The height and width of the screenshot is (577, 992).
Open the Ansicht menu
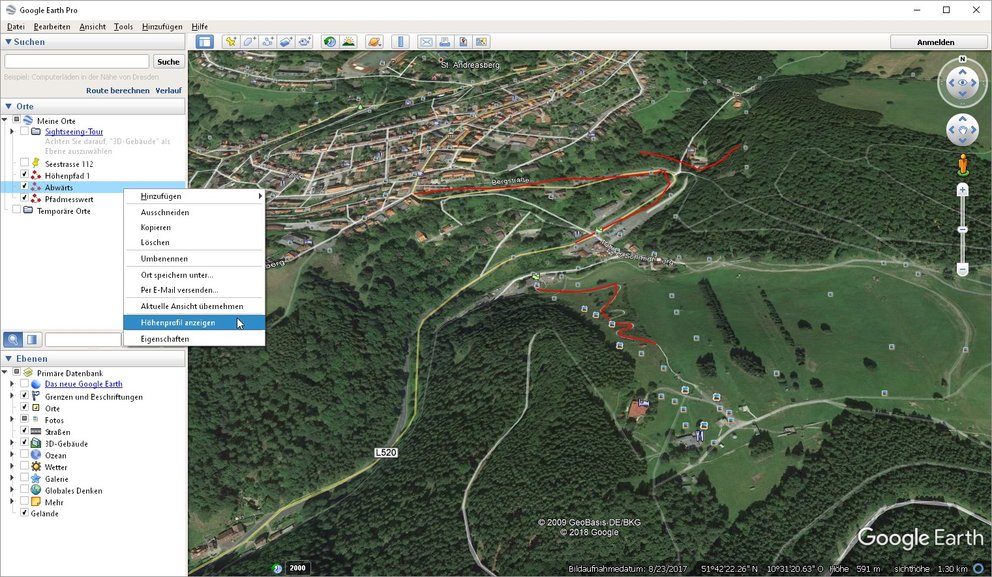click(92, 27)
